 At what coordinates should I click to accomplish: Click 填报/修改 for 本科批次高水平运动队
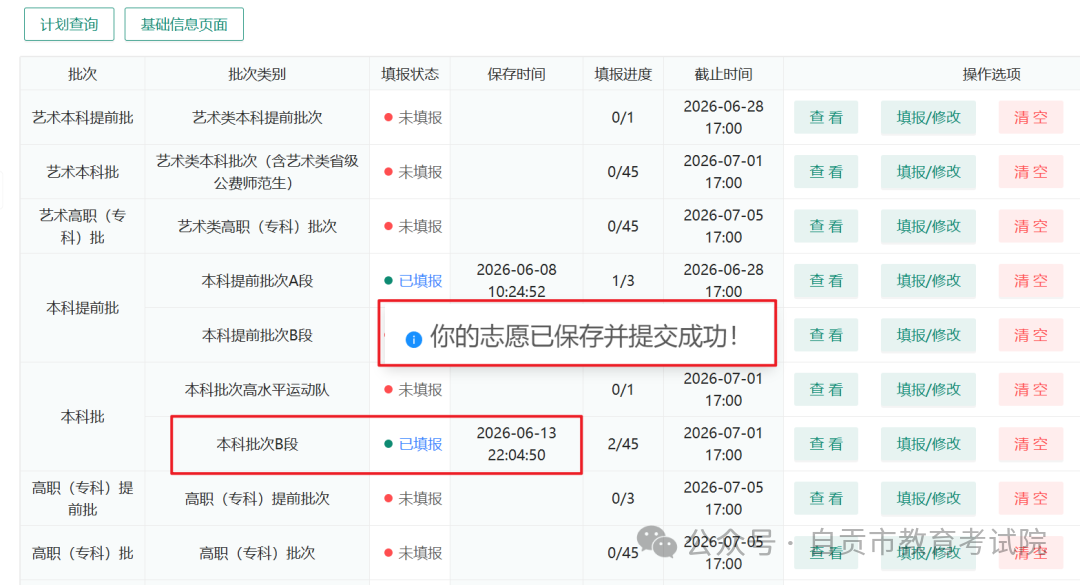(928, 389)
